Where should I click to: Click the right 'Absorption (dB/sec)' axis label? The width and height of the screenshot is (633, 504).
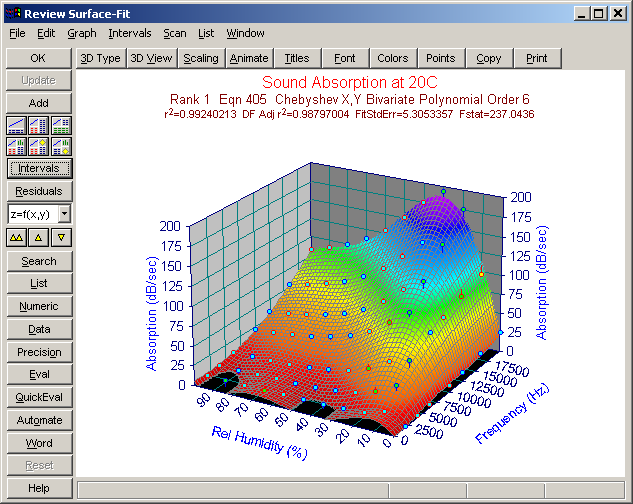click(541, 283)
